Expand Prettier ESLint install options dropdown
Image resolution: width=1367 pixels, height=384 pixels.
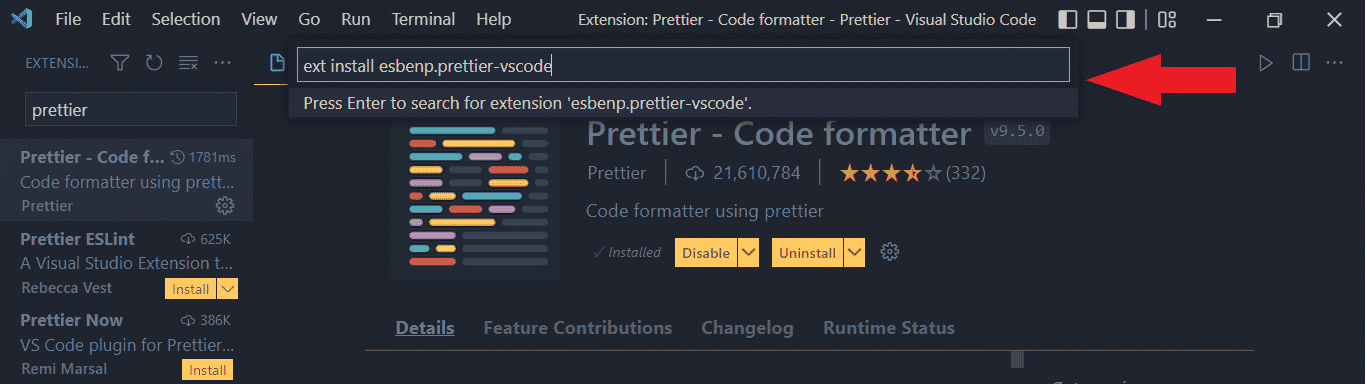click(x=227, y=289)
